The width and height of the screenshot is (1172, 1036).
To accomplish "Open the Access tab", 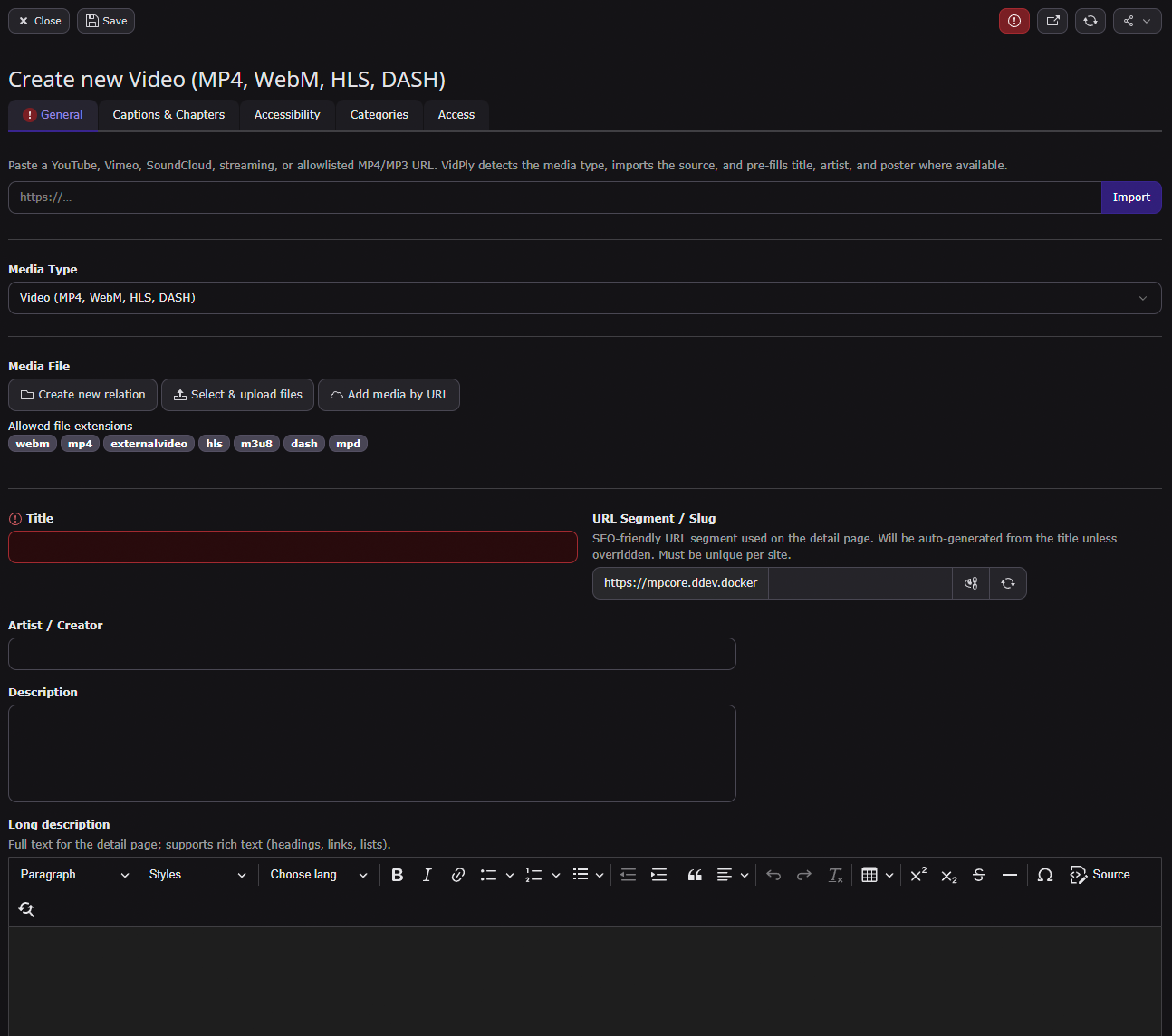I will (x=456, y=115).
